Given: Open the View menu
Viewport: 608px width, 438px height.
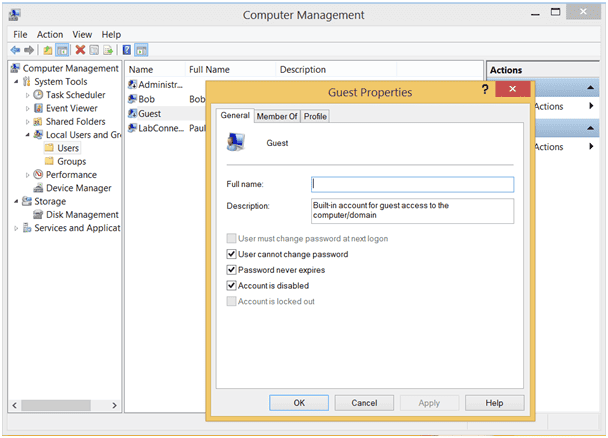Looking at the screenshot, I should (82, 34).
